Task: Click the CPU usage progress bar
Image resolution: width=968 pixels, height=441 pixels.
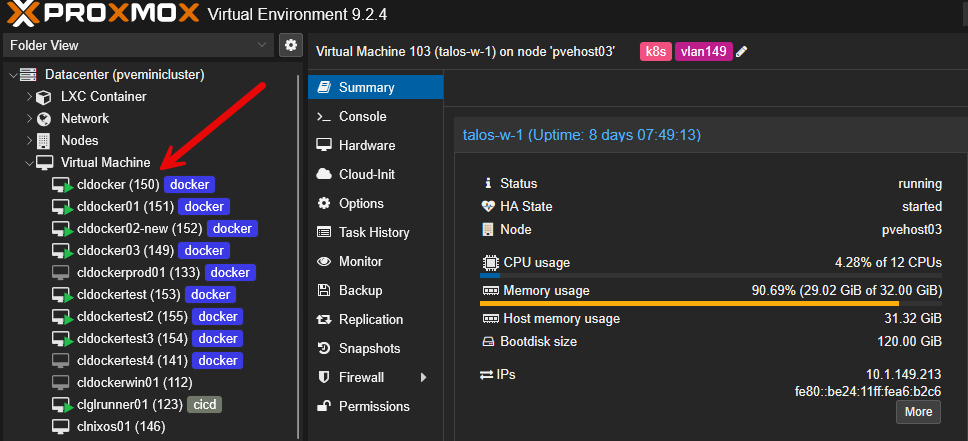Action: click(x=711, y=275)
